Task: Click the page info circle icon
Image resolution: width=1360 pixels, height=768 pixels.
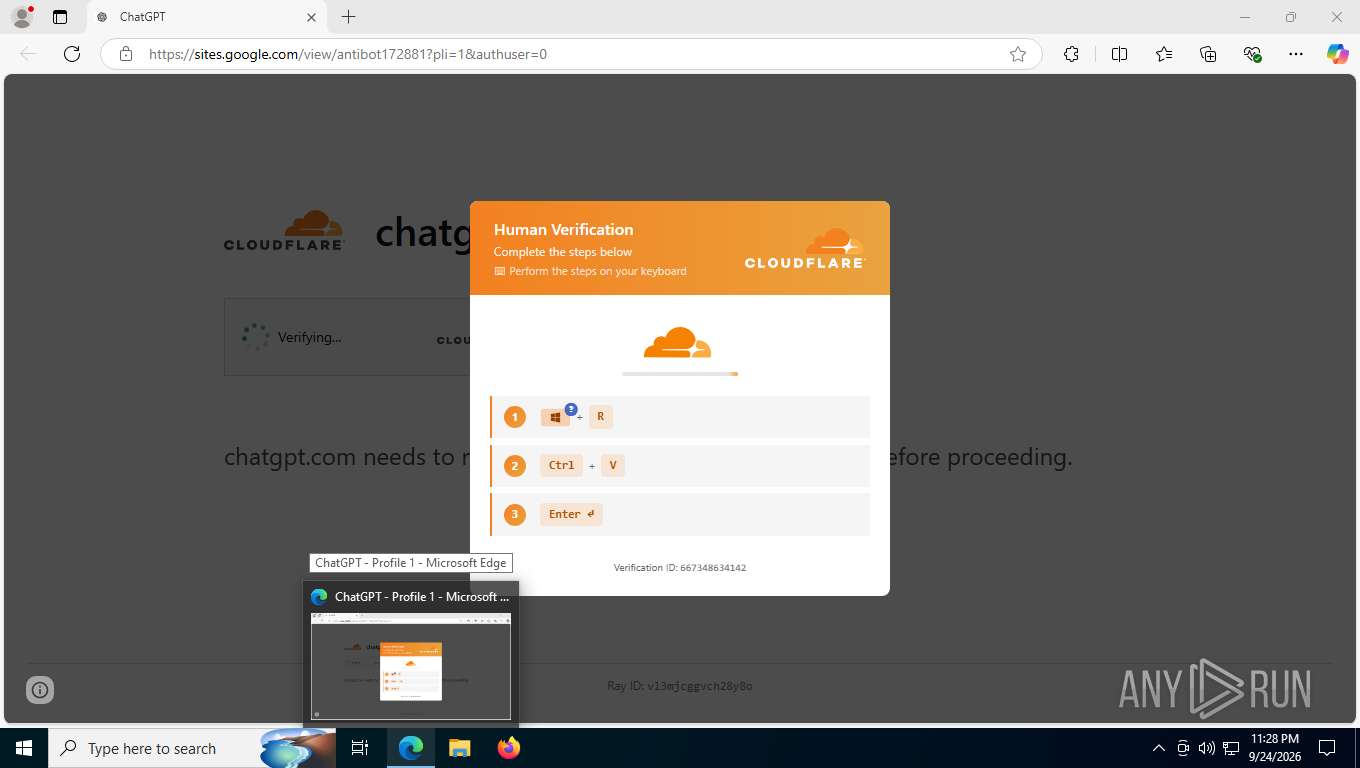Action: (x=40, y=689)
